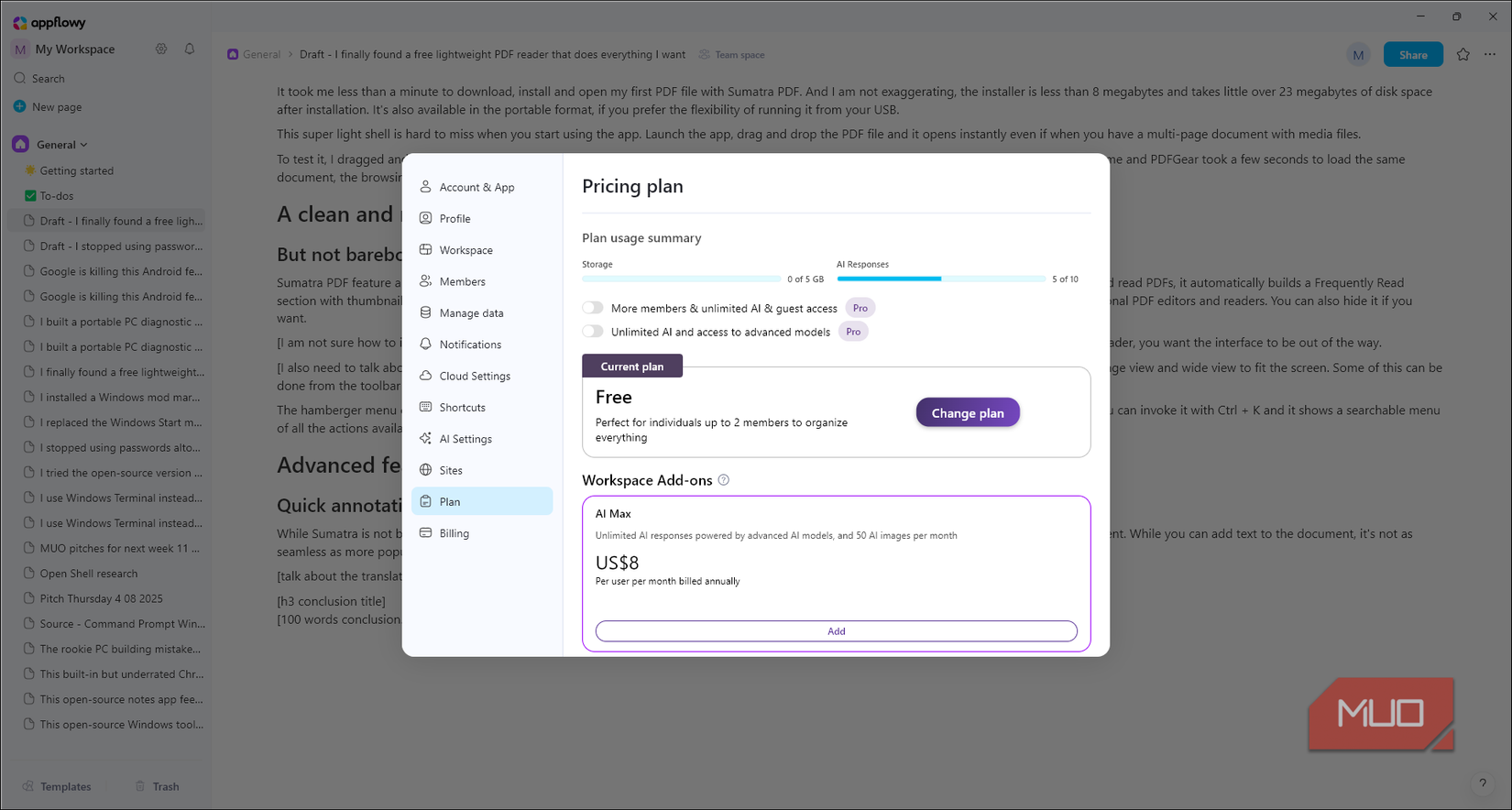The image size is (1512, 810).
Task: Enable more members and guest access toggle
Action: pyautogui.click(x=593, y=308)
